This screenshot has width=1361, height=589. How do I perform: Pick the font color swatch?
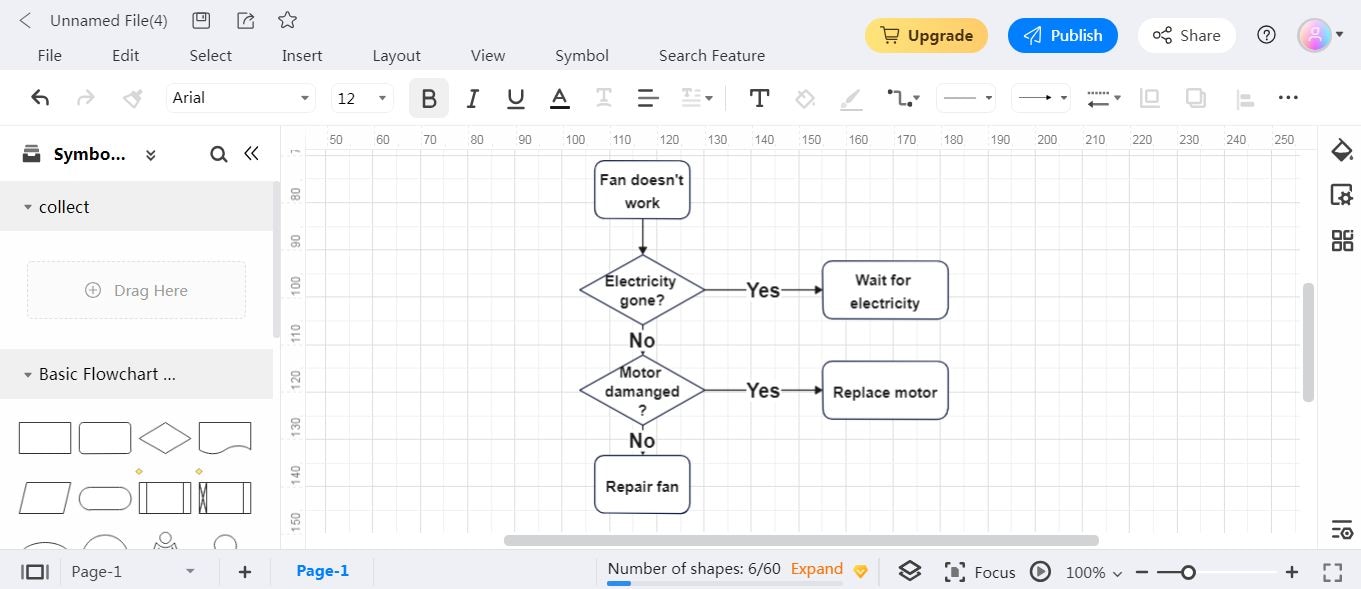pos(560,98)
